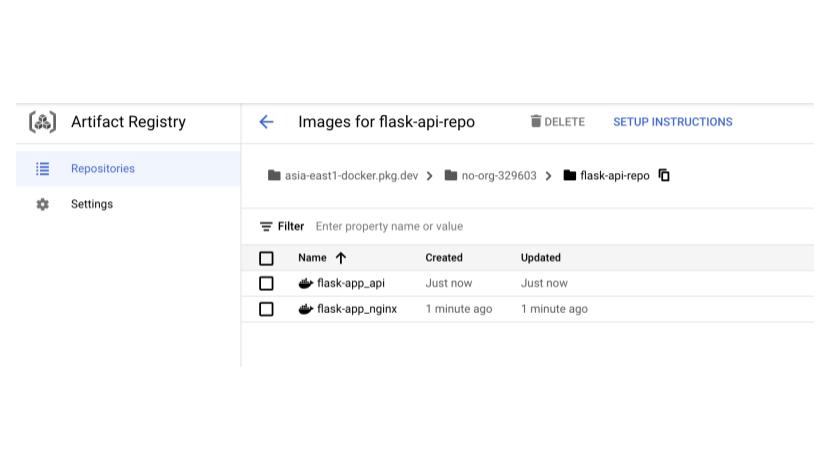This screenshot has height=470, width=830.
Task: Copy the flask-api-repo path
Action: click(x=664, y=175)
